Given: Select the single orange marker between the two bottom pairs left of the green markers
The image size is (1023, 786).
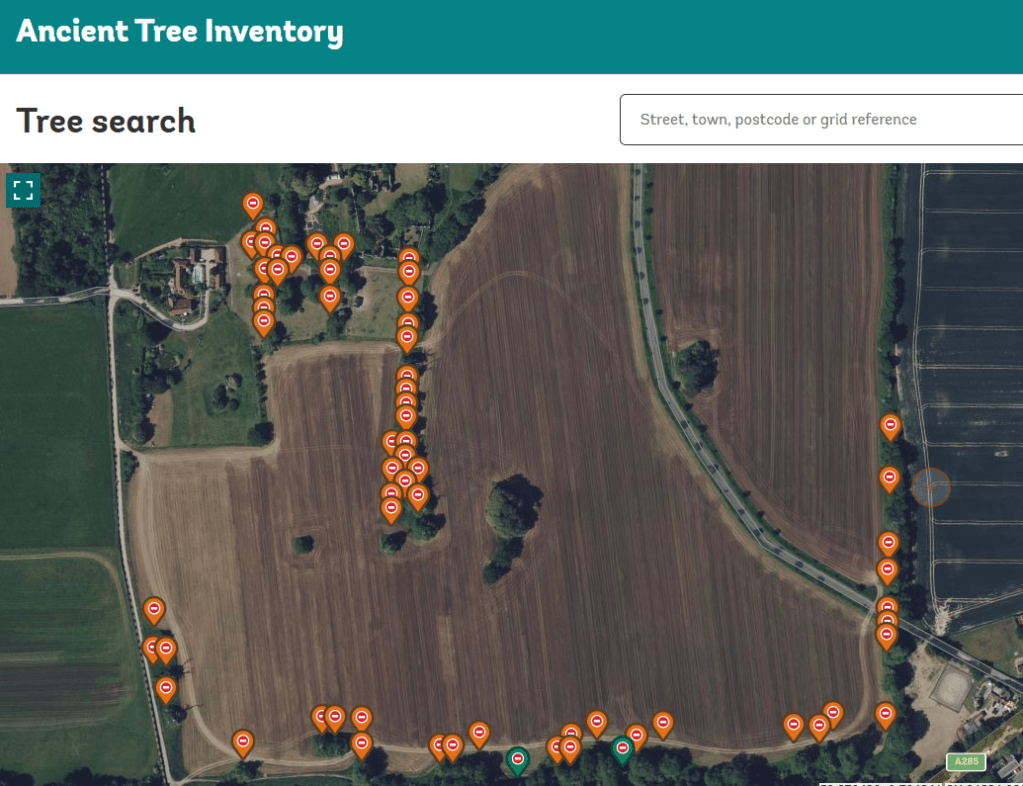Looking at the screenshot, I should pos(479,733).
